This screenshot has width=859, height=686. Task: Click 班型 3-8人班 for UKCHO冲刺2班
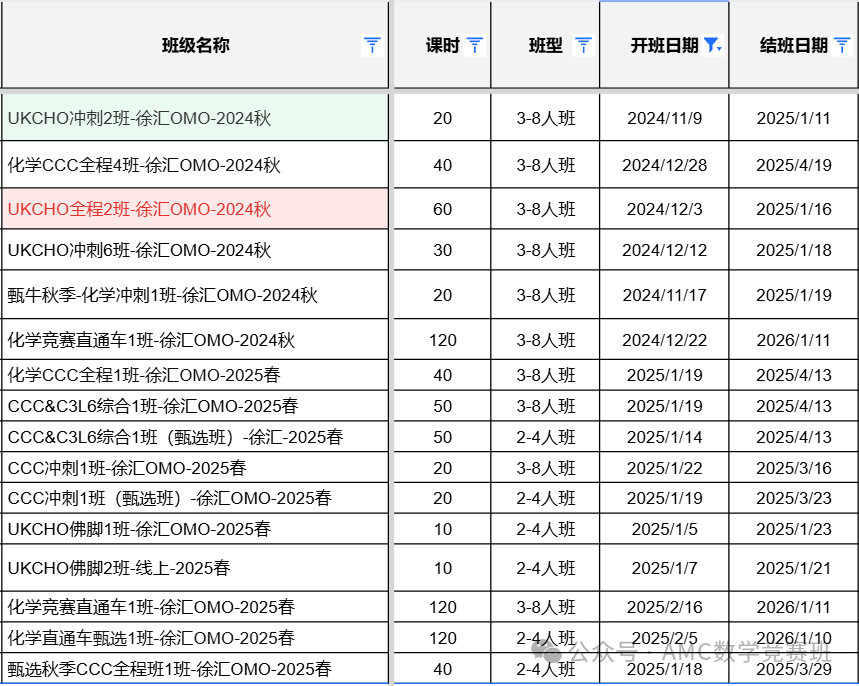[x=546, y=118]
